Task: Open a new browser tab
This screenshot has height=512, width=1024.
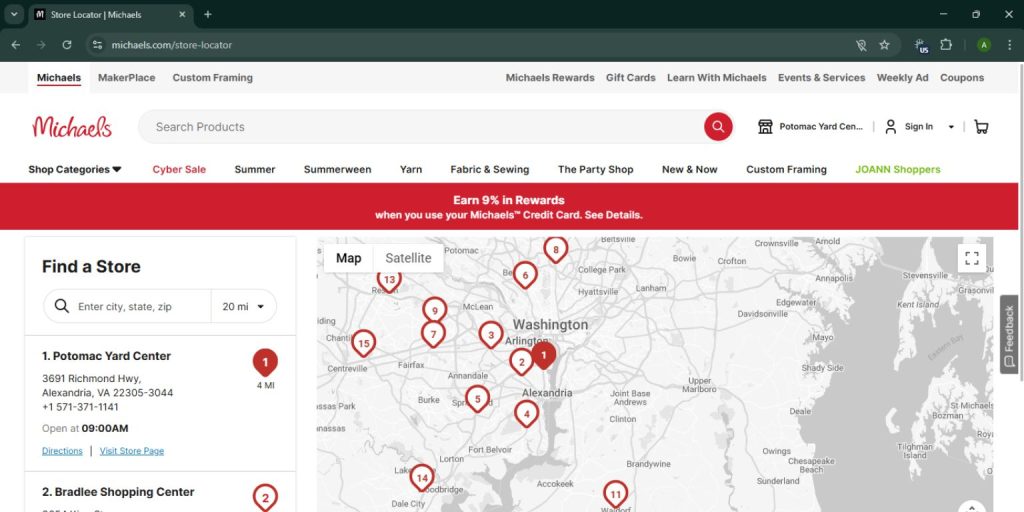Action: [x=208, y=14]
